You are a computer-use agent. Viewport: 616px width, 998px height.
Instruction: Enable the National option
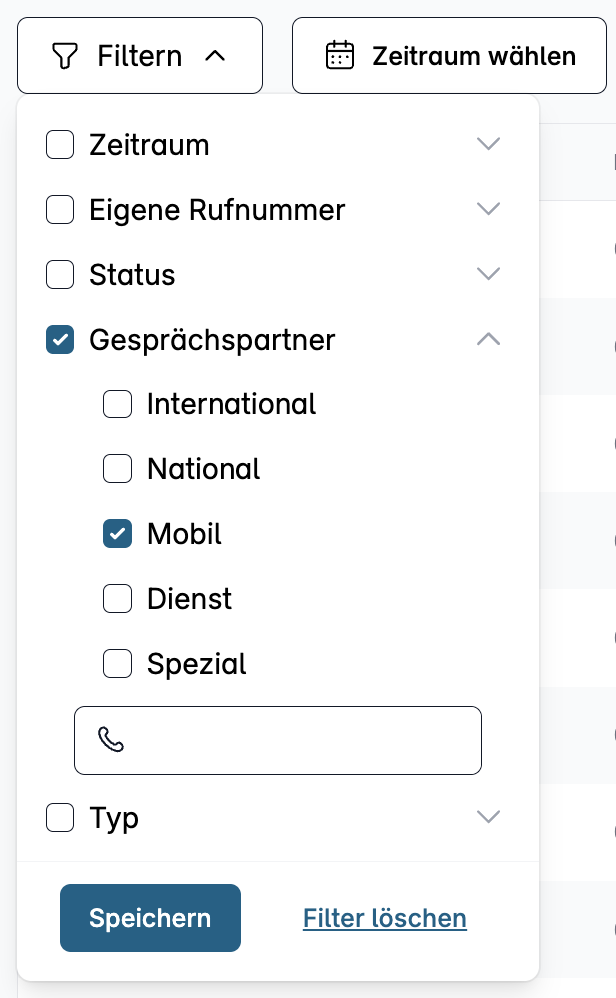pyautogui.click(x=118, y=469)
